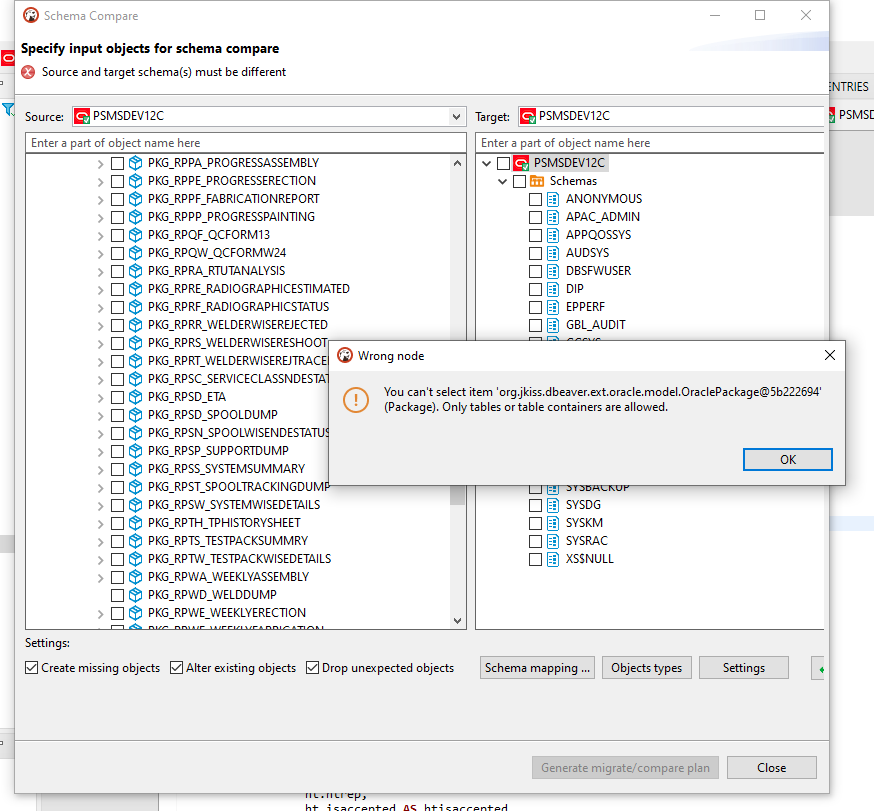Image resolution: width=874 pixels, height=811 pixels.
Task: Check the PKG_RPWD_WELDDUMP checkbox
Action: tap(116, 594)
